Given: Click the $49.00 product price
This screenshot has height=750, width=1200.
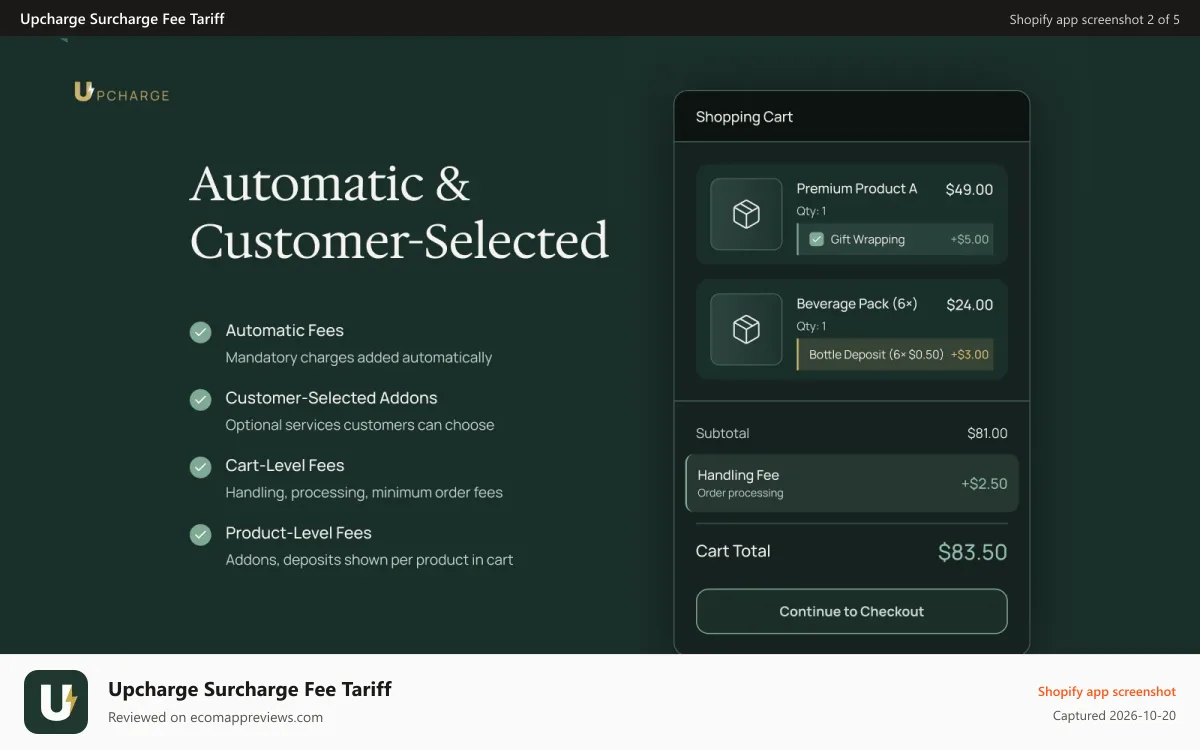Looking at the screenshot, I should pyautogui.click(x=969, y=189).
